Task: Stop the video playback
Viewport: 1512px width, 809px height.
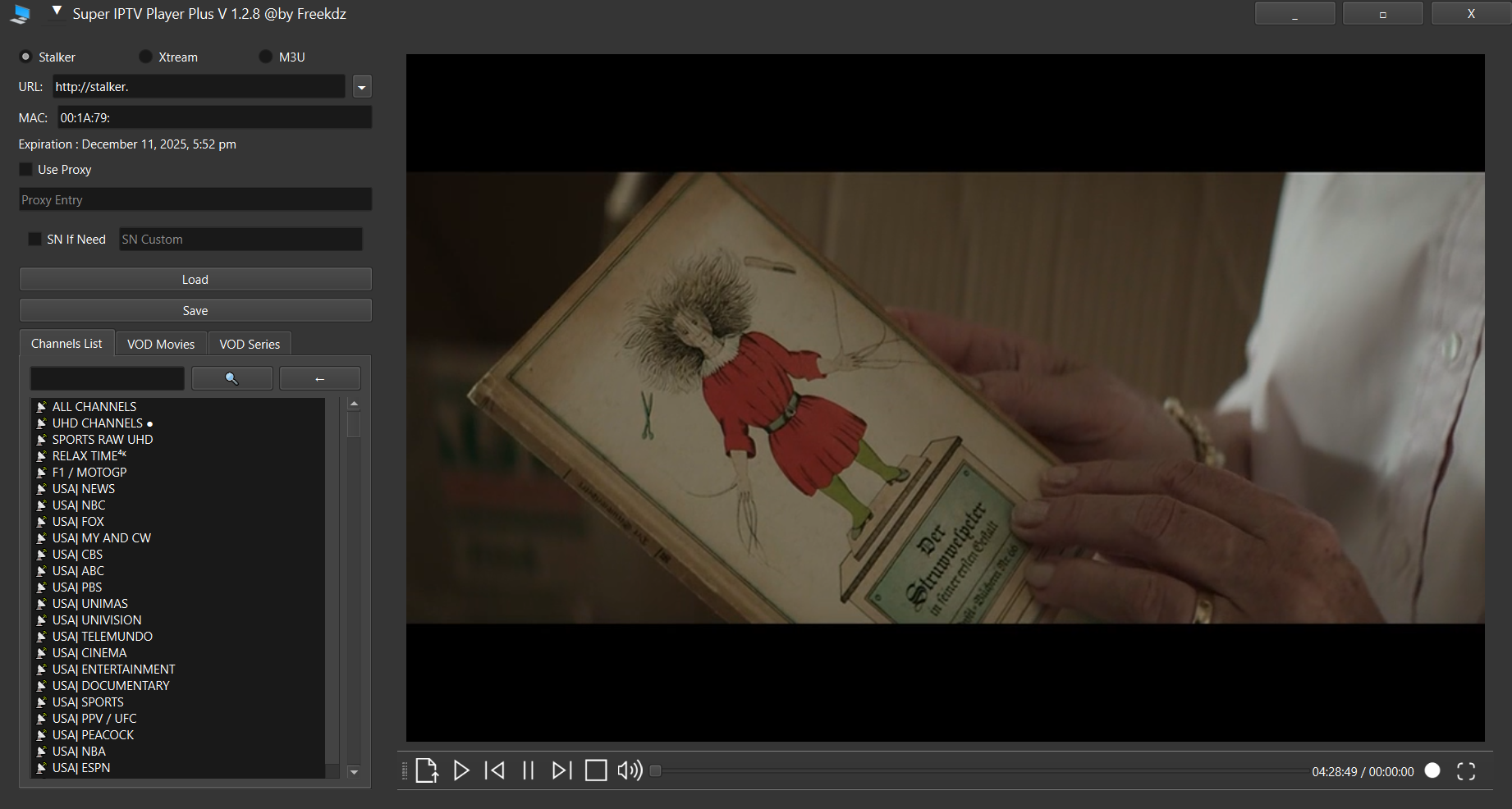Action: 596,770
